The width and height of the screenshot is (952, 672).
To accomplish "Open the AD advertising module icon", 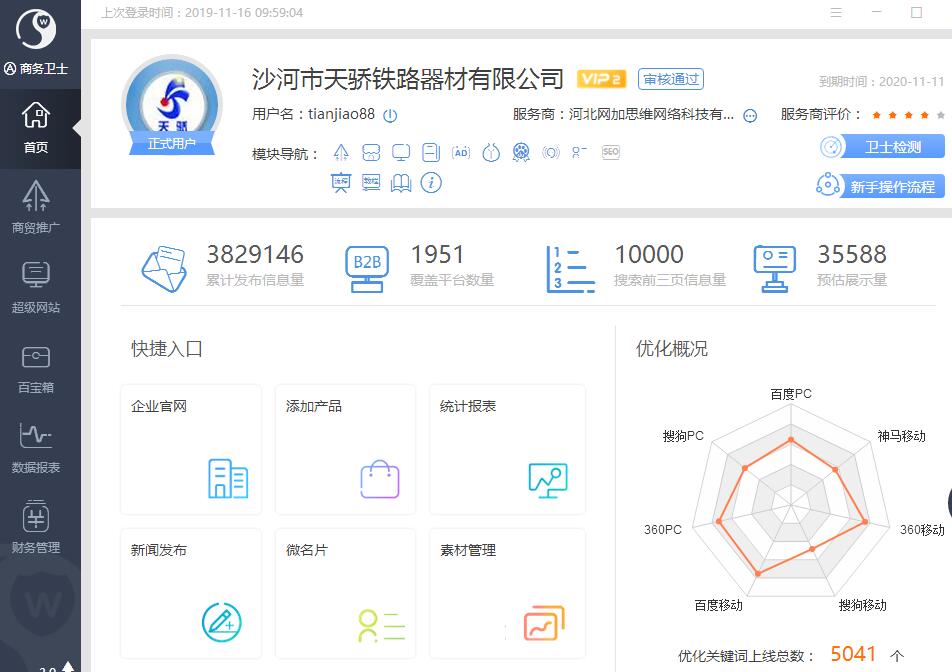I will pyautogui.click(x=461, y=152).
